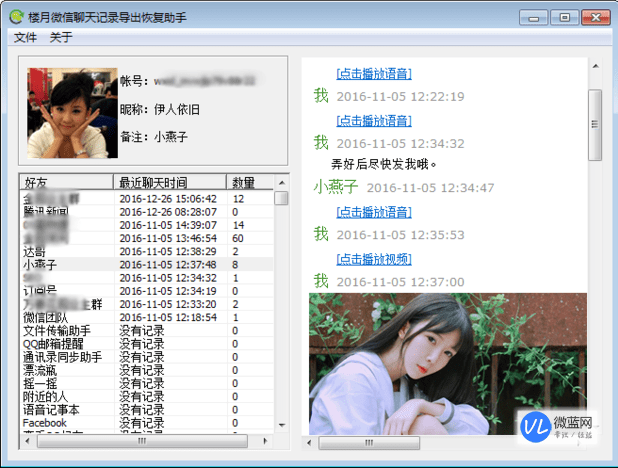Close the application window
The image size is (618, 468).
[596, 18]
